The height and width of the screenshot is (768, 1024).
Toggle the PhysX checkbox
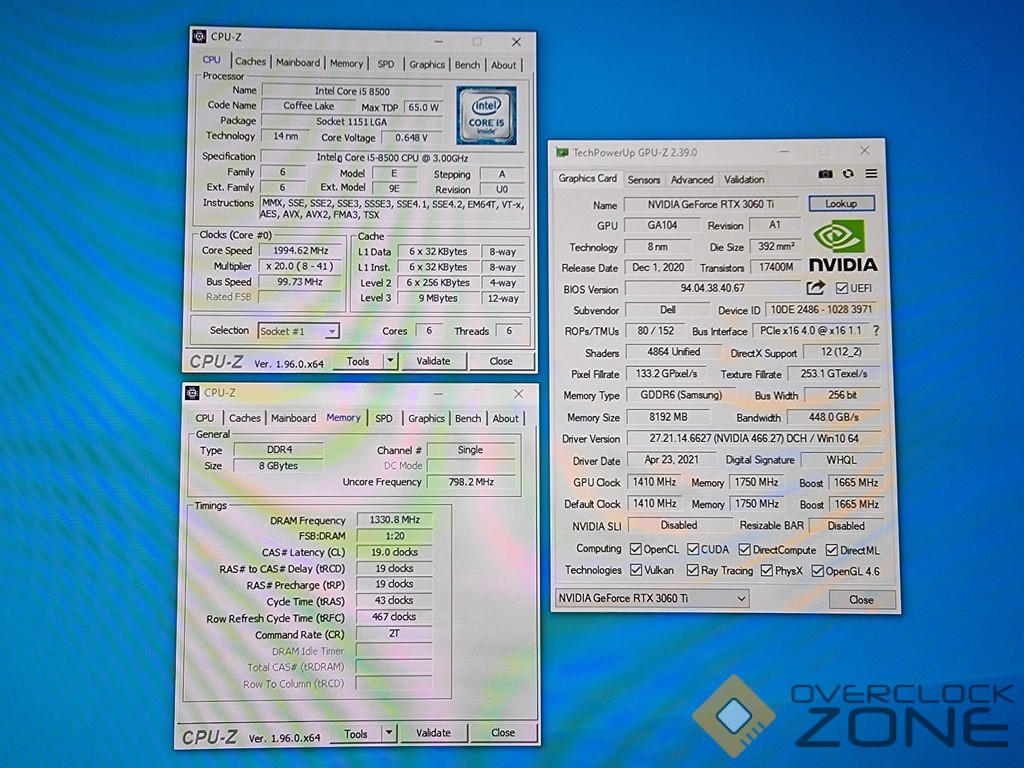point(767,571)
